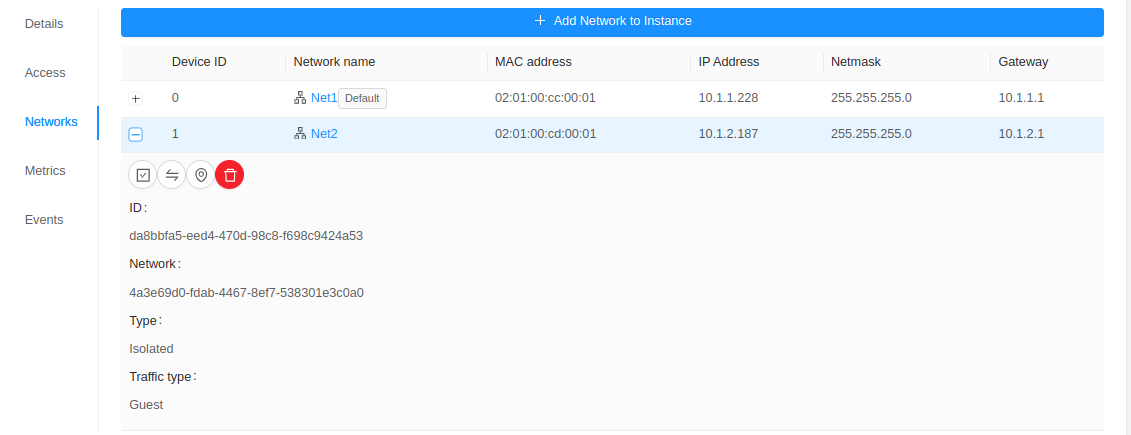Open the Details tab
Image resolution: width=1131 pixels, height=435 pixels.
pyautogui.click(x=44, y=23)
